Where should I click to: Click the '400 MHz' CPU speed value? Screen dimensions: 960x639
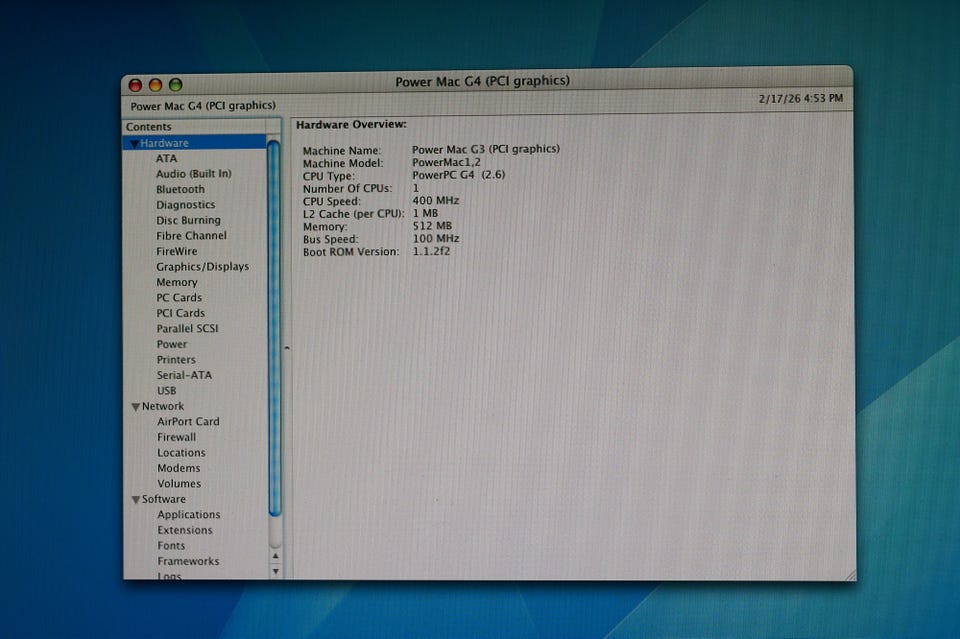435,200
